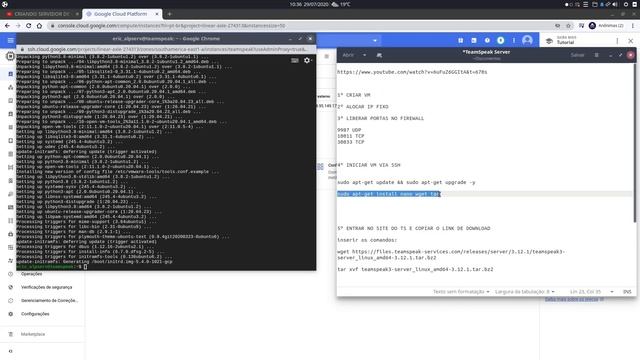Click the '9987 UDP' line in the editor
Screen dimensions: 640x360
(349, 130)
